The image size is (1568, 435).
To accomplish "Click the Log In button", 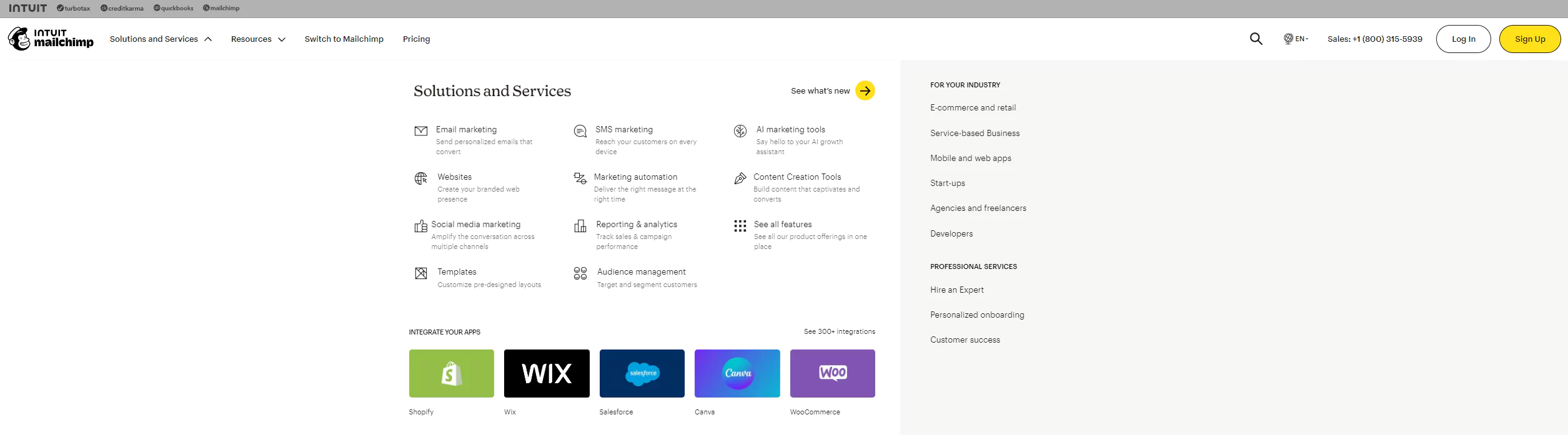I will 1464,39.
